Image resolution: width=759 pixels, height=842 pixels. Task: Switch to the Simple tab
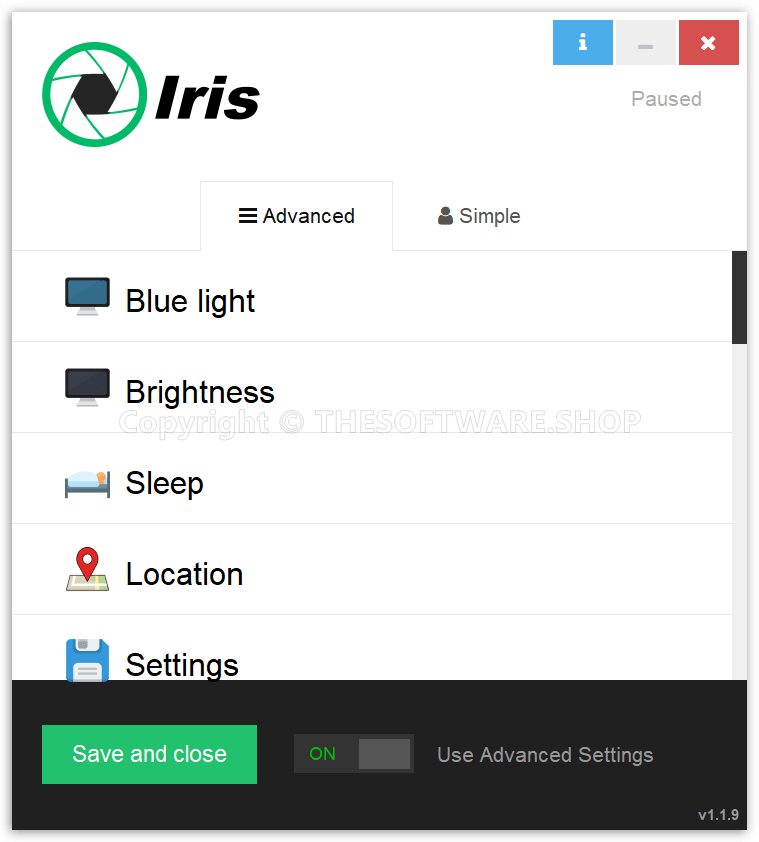[x=479, y=216]
